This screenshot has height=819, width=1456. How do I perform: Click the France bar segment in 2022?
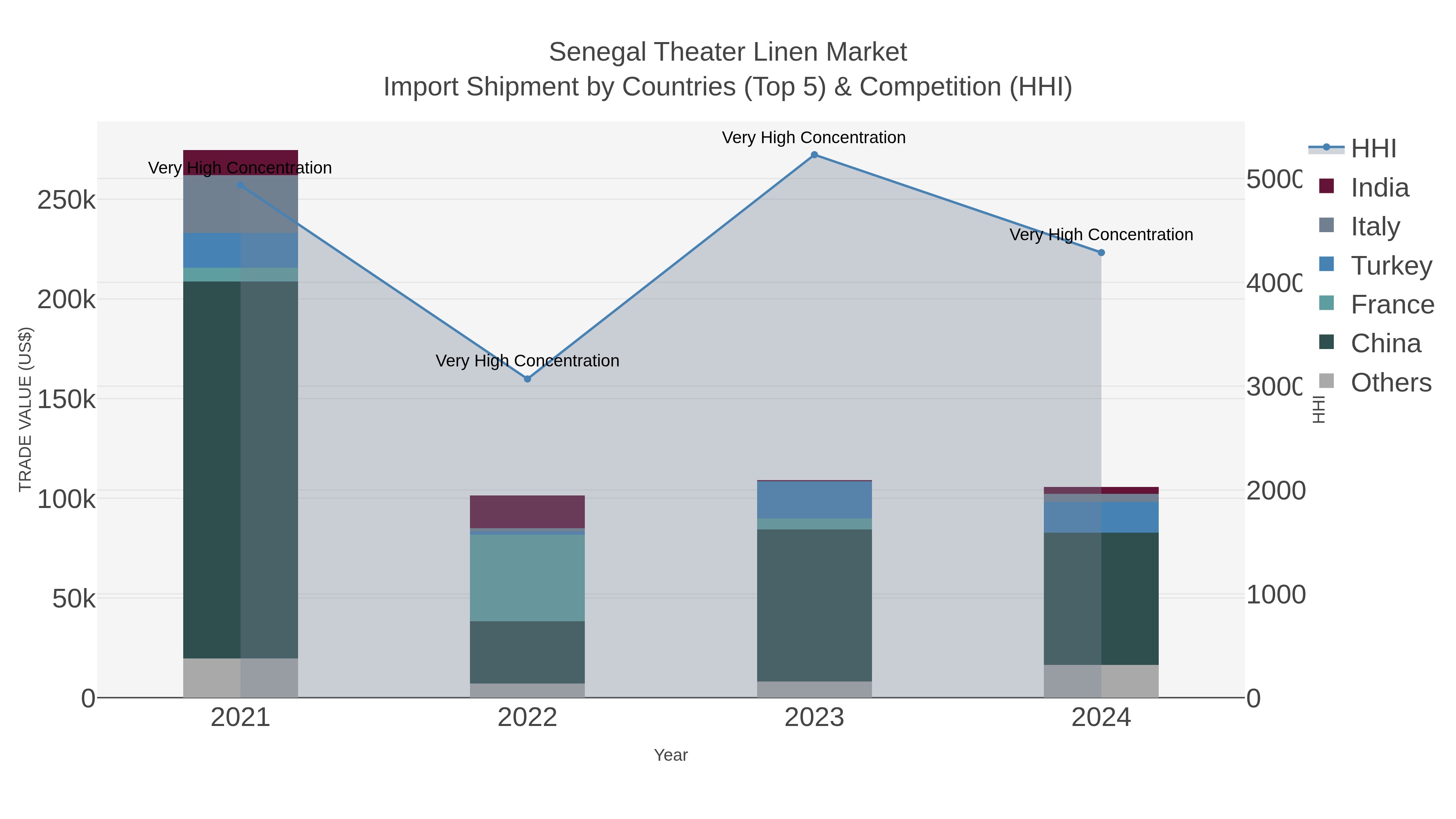coord(527,578)
